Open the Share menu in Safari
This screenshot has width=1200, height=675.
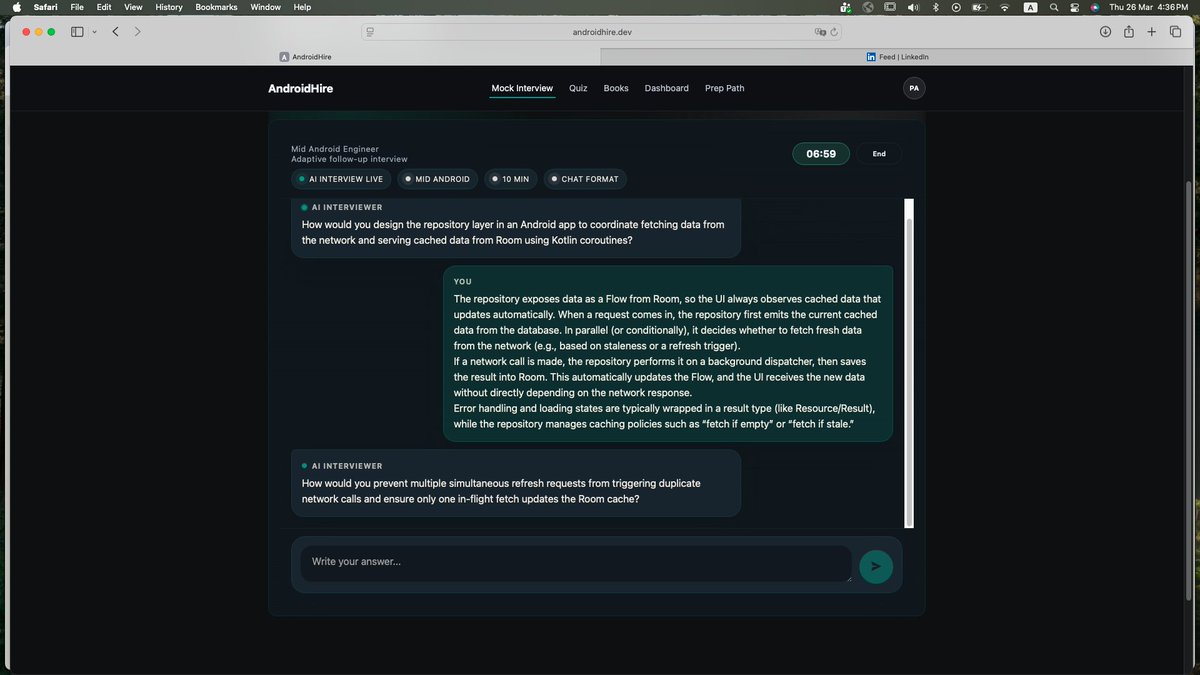[x=1128, y=32]
